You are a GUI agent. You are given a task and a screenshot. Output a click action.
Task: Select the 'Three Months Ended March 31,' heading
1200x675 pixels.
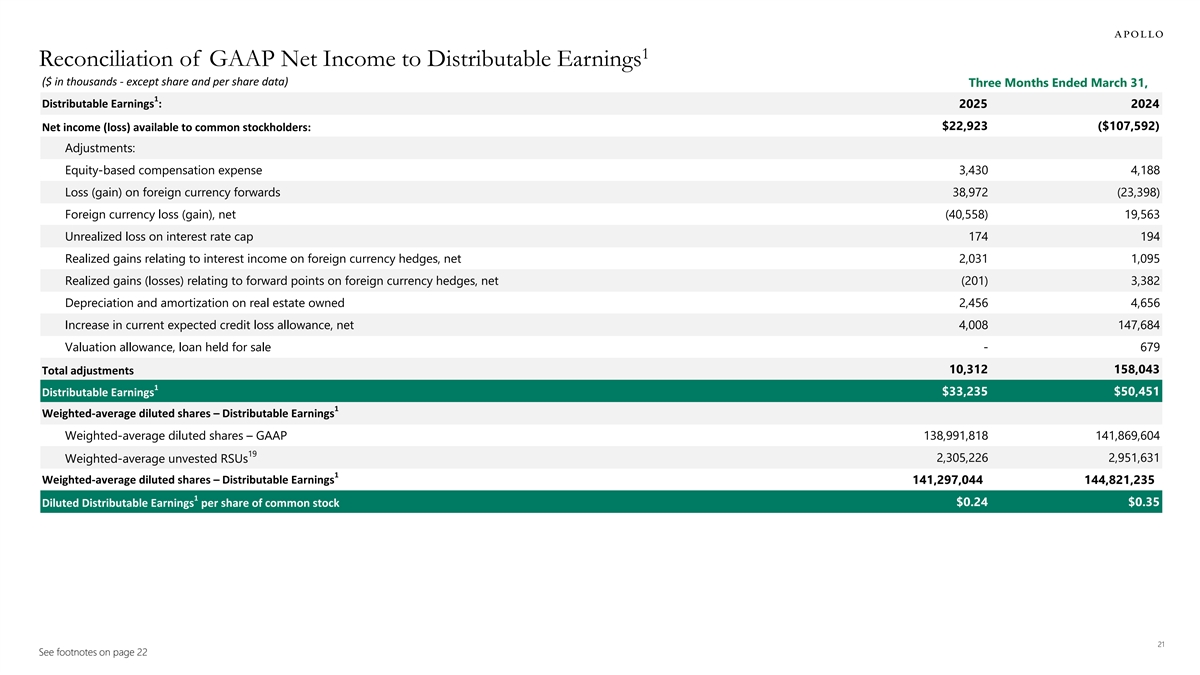[1064, 82]
